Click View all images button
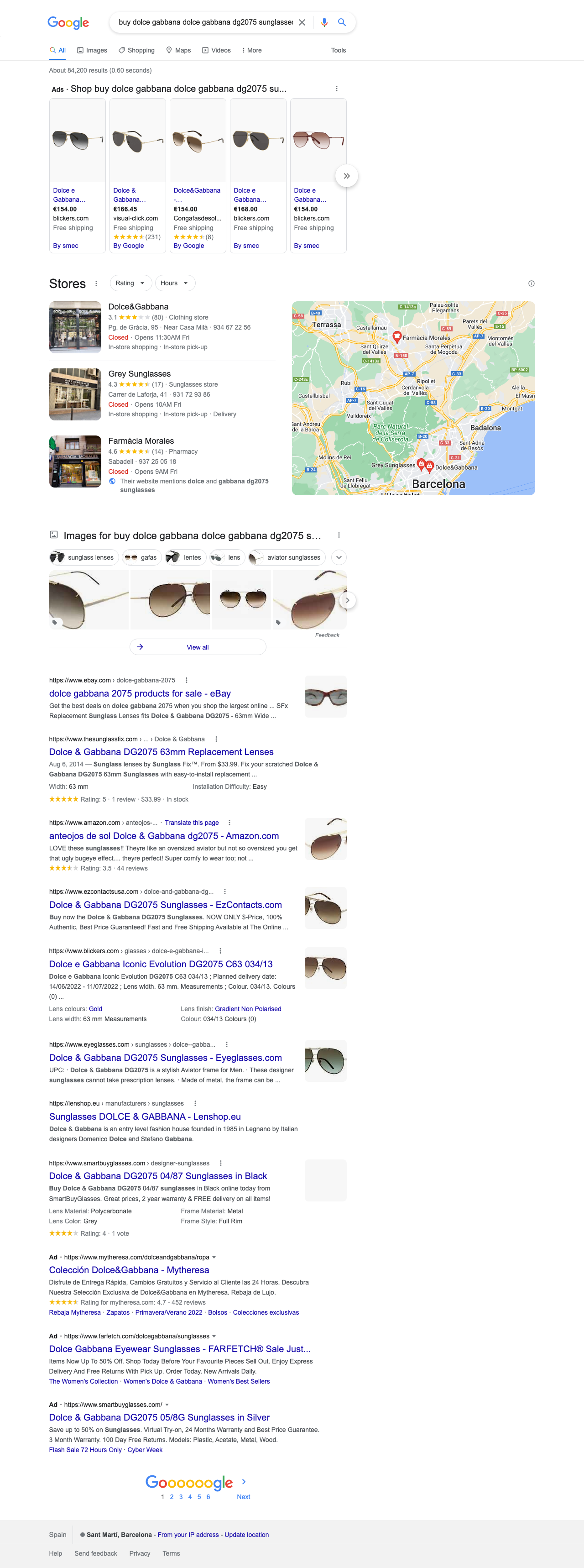 tap(198, 647)
